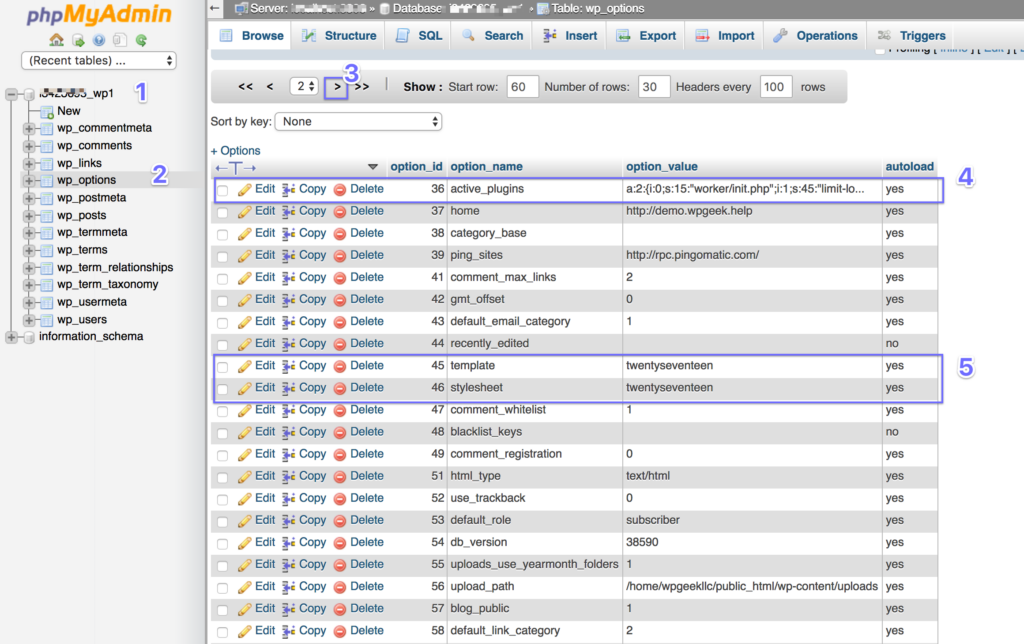The width and height of the screenshot is (1024, 644).
Task: Click the New table icon in tree
Action: click(x=46, y=112)
